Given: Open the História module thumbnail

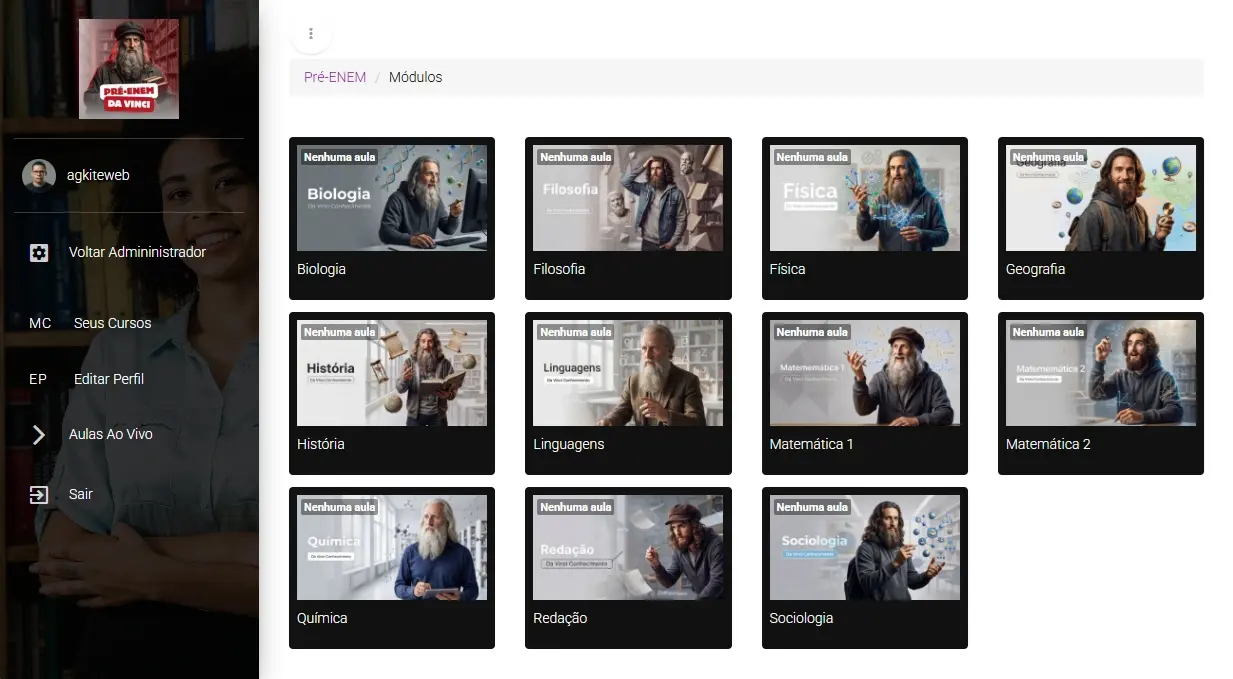Looking at the screenshot, I should 392,373.
